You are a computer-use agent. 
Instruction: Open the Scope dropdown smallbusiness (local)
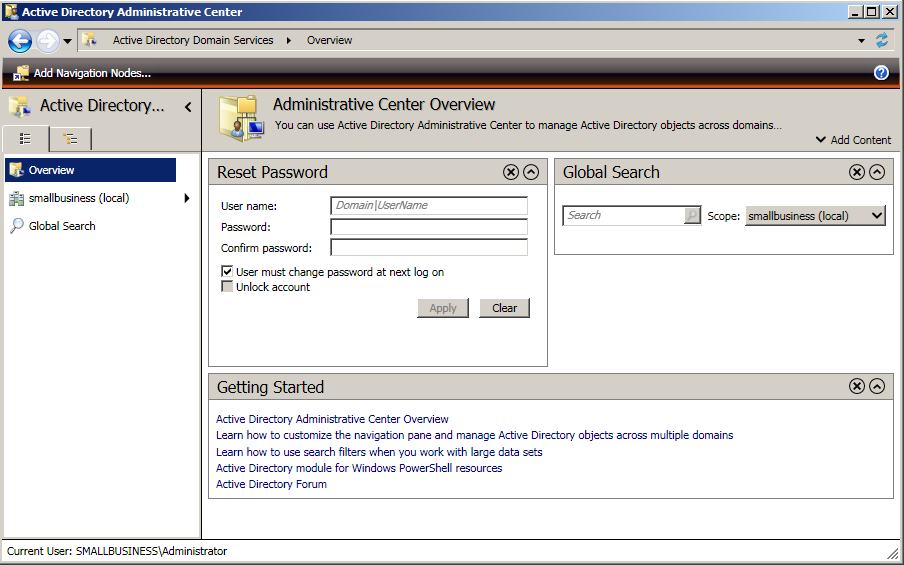click(x=815, y=216)
